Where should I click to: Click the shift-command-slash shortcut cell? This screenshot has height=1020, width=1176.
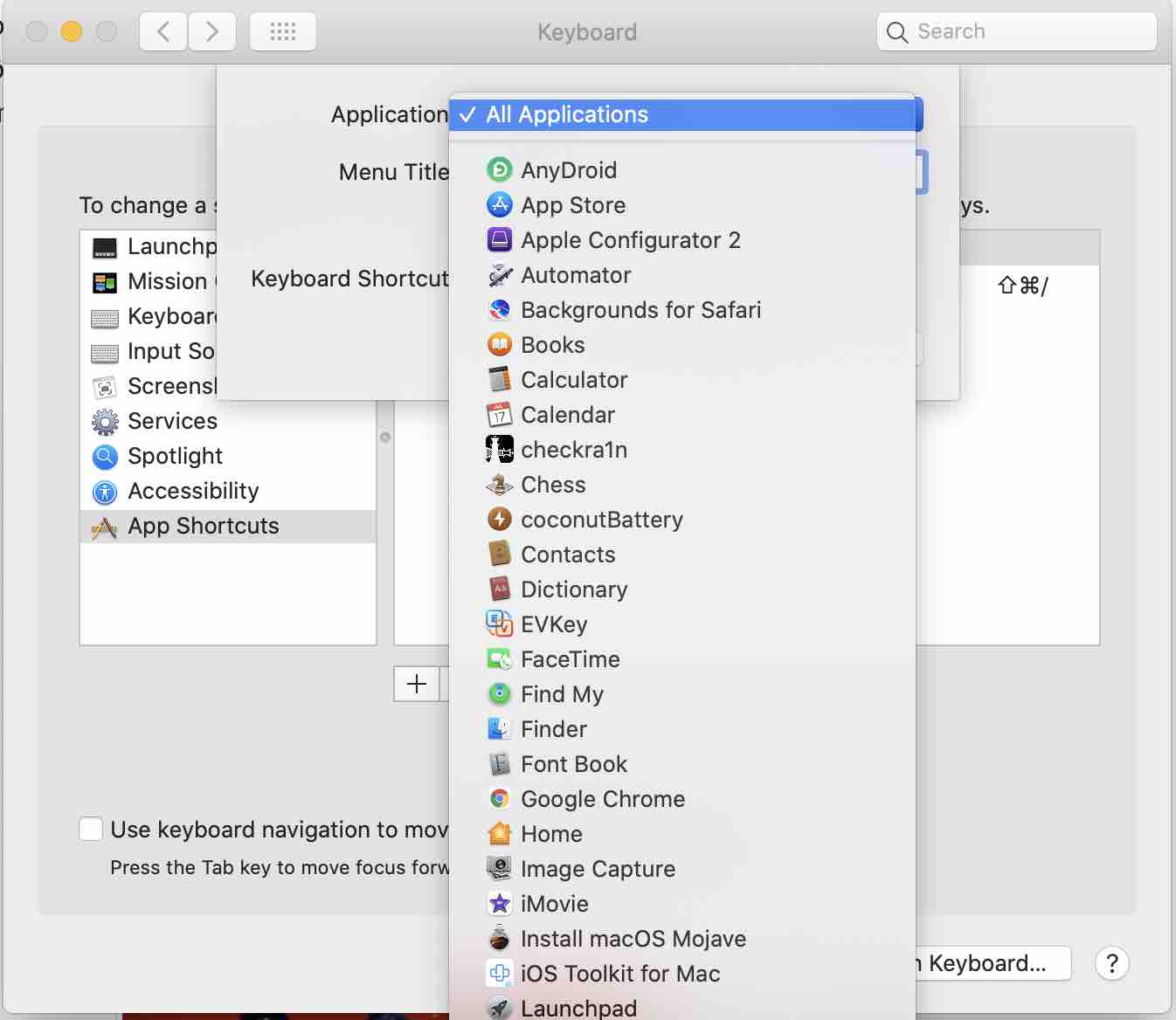(x=1022, y=286)
